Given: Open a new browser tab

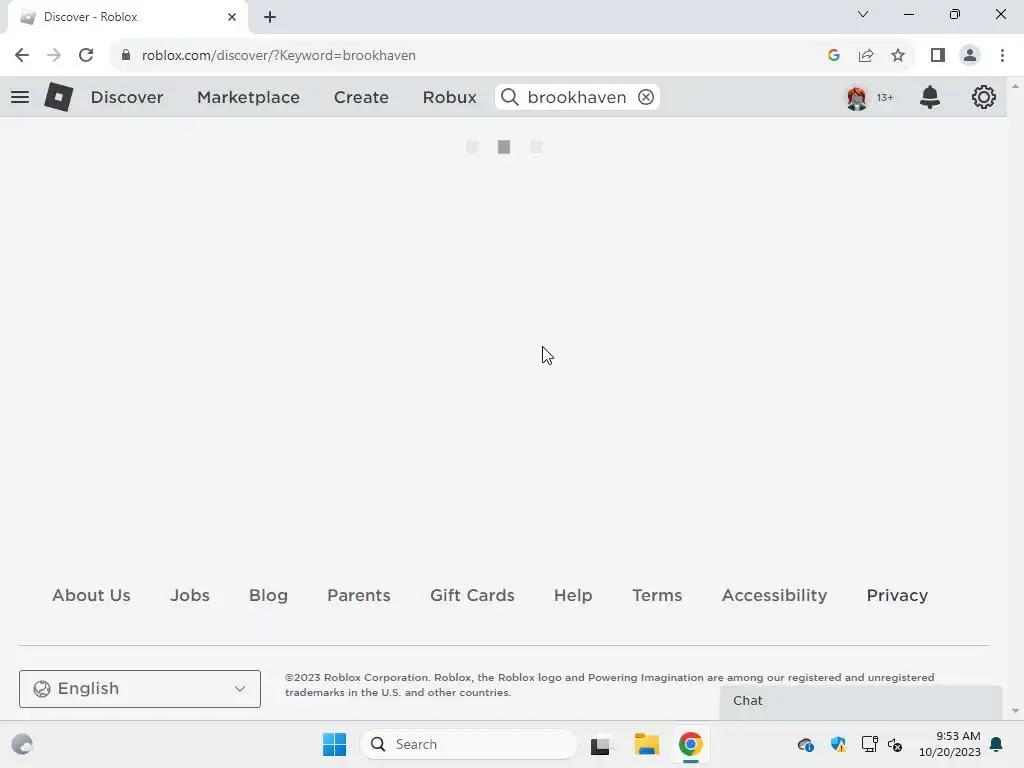Looking at the screenshot, I should (x=270, y=17).
